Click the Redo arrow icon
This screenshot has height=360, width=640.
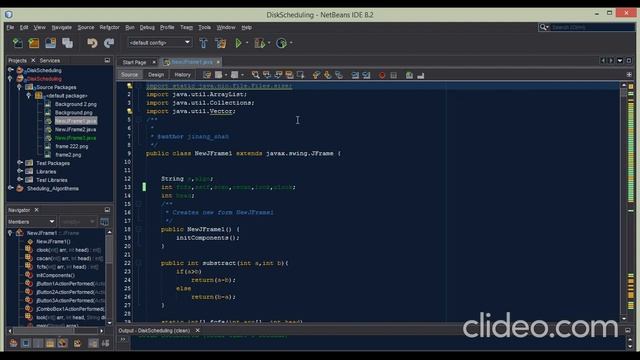[x=109, y=43]
